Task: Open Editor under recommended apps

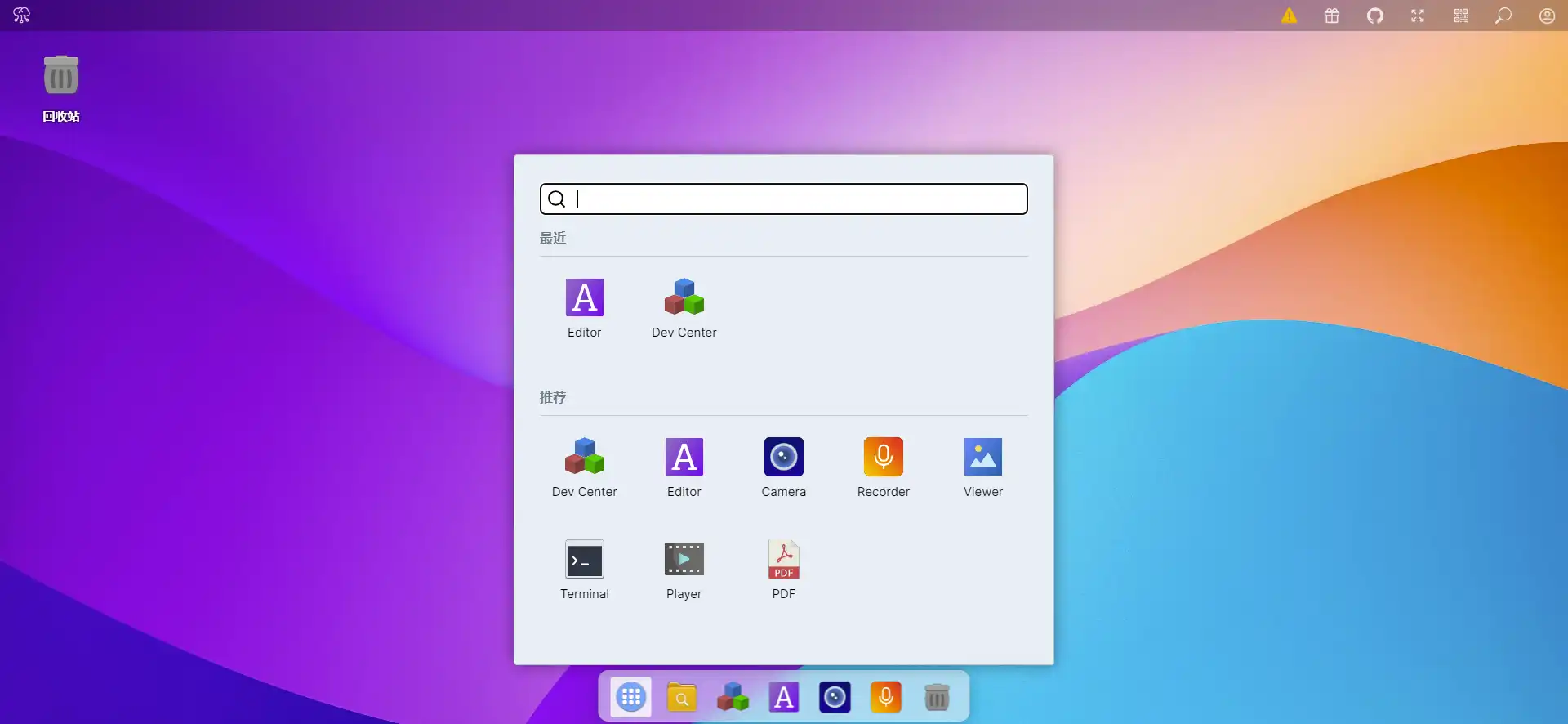Action: 684,458
